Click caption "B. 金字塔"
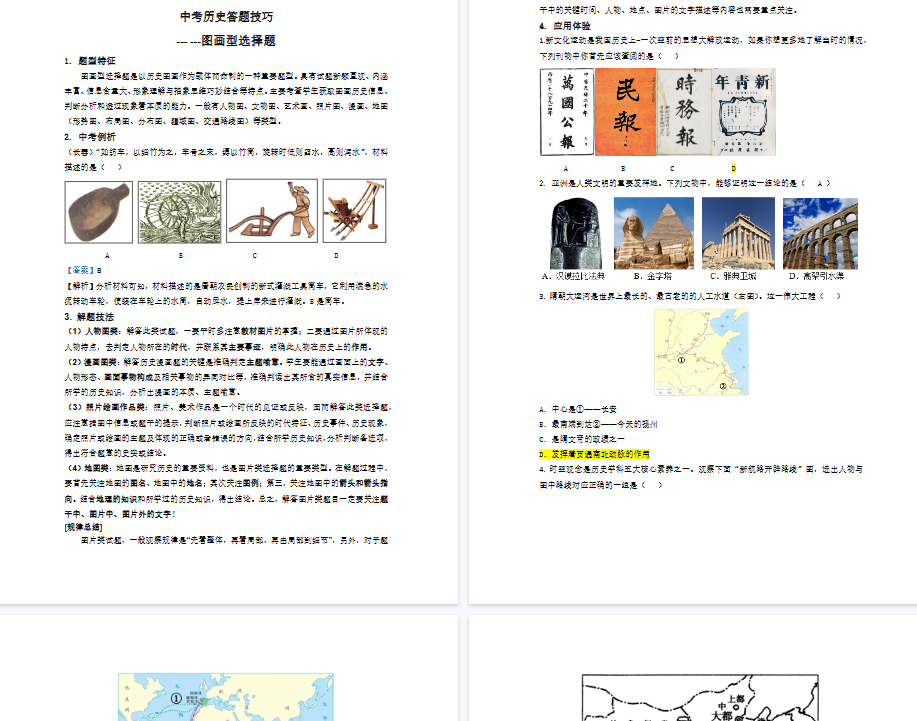This screenshot has height=721, width=917. click(653, 276)
